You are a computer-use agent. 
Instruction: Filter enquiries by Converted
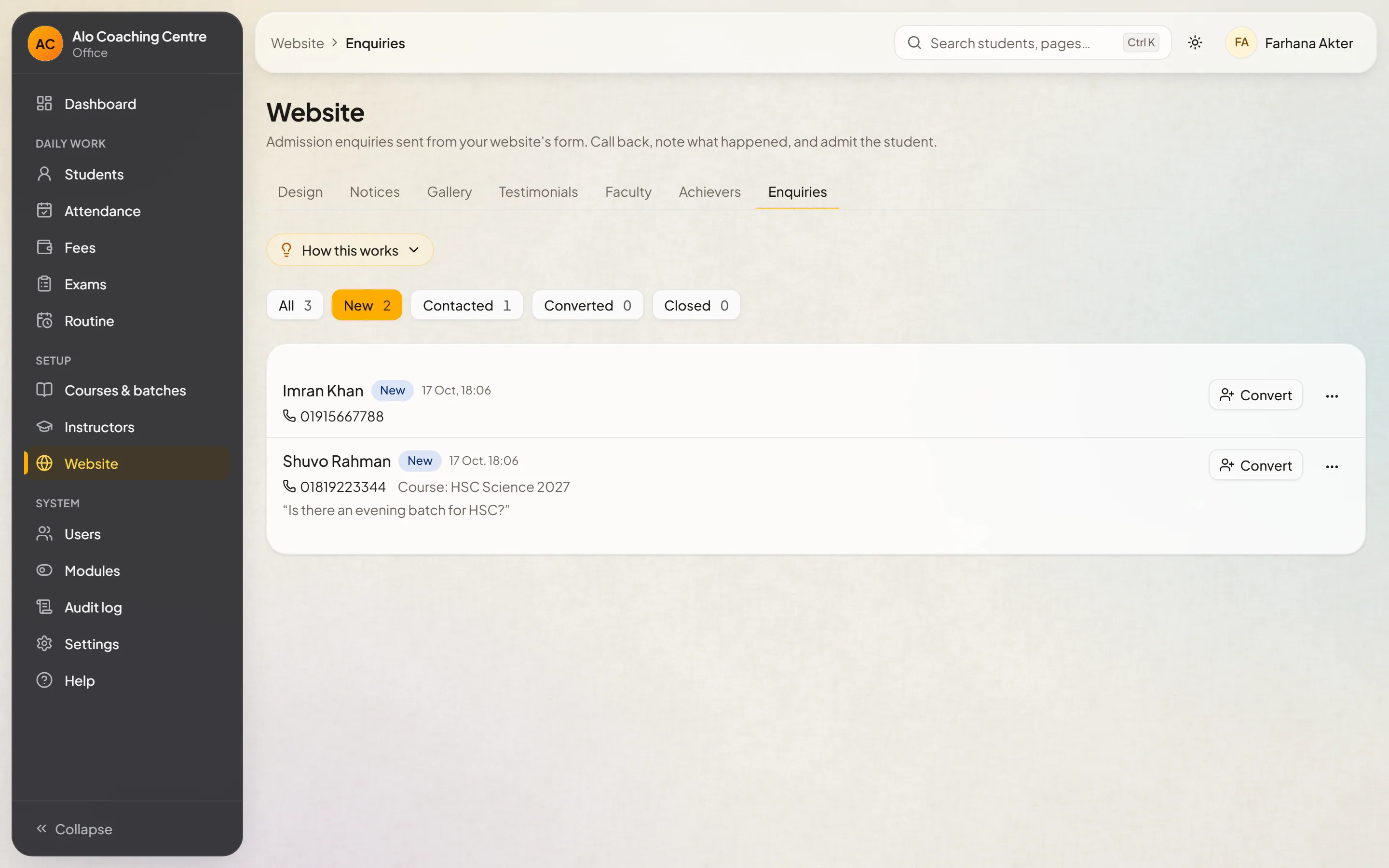click(588, 305)
